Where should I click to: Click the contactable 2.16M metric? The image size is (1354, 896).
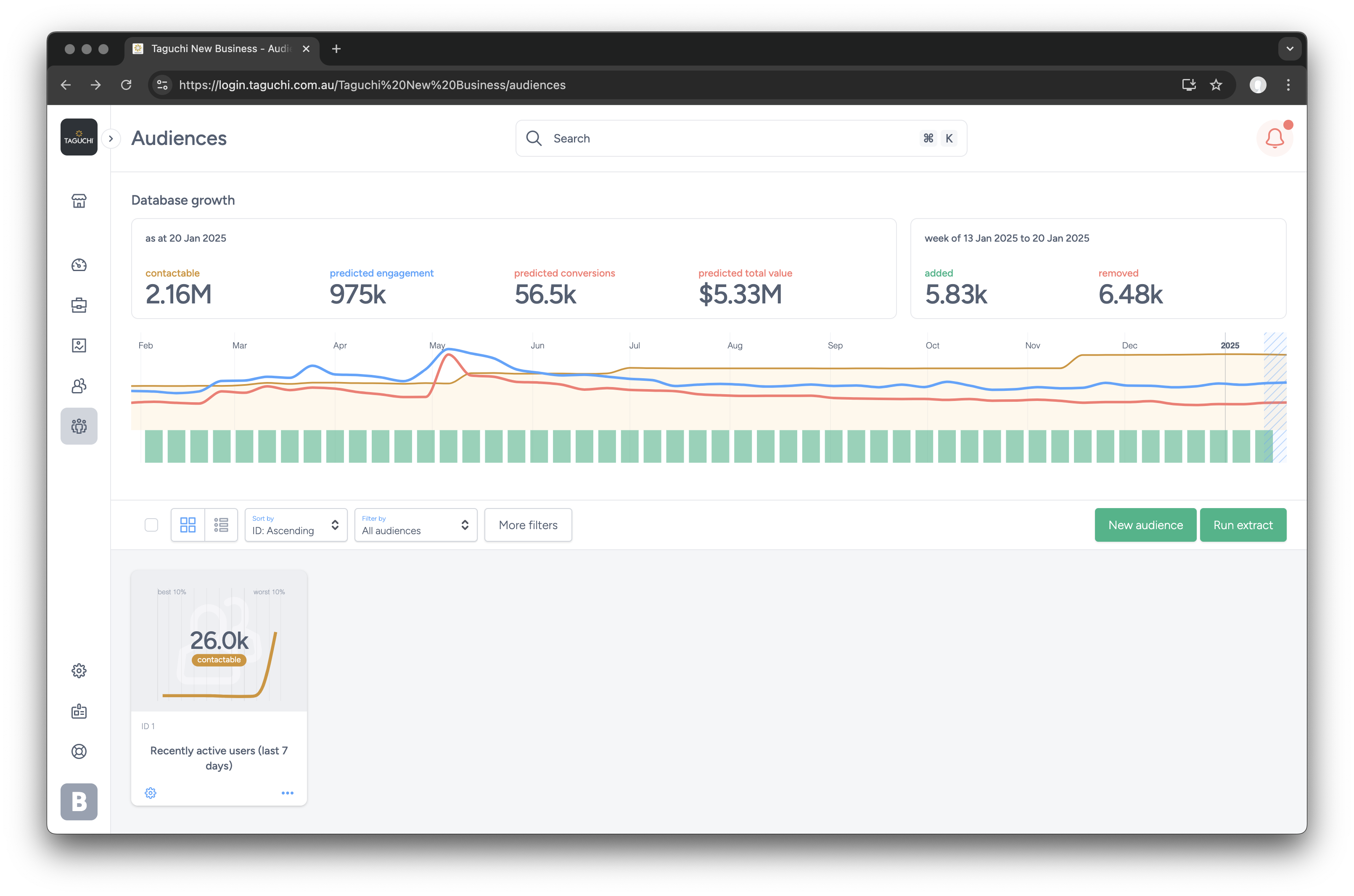point(178,288)
